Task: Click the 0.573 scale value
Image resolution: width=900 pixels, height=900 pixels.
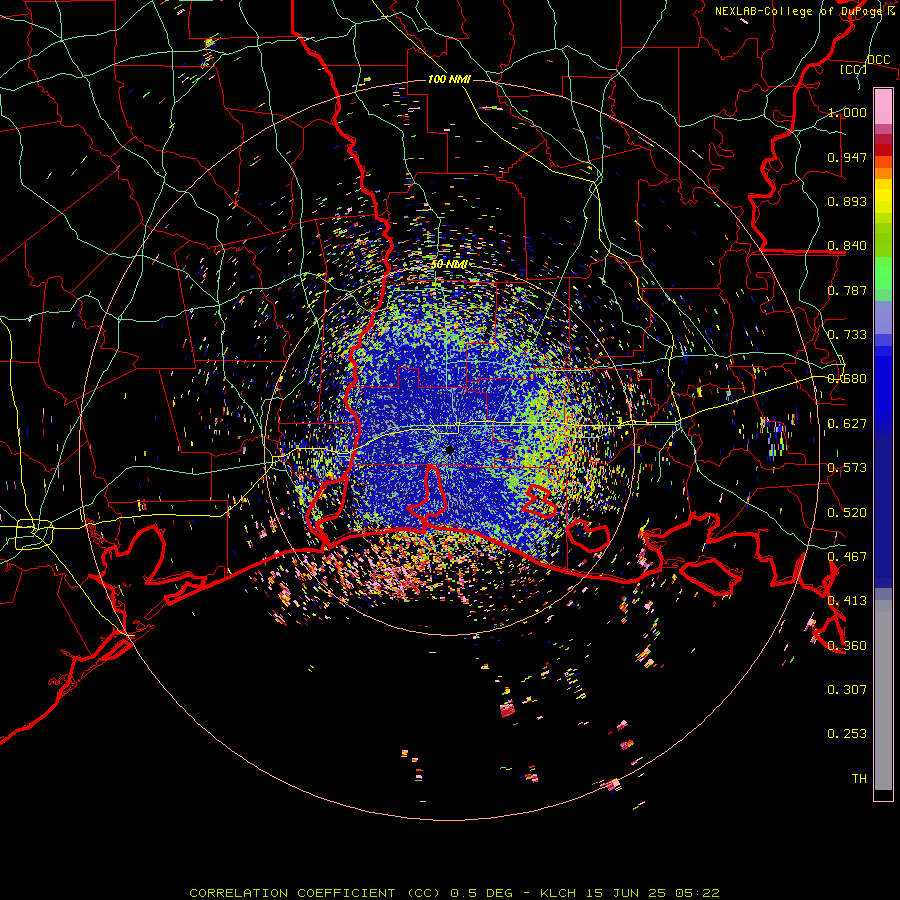Action: coord(847,468)
